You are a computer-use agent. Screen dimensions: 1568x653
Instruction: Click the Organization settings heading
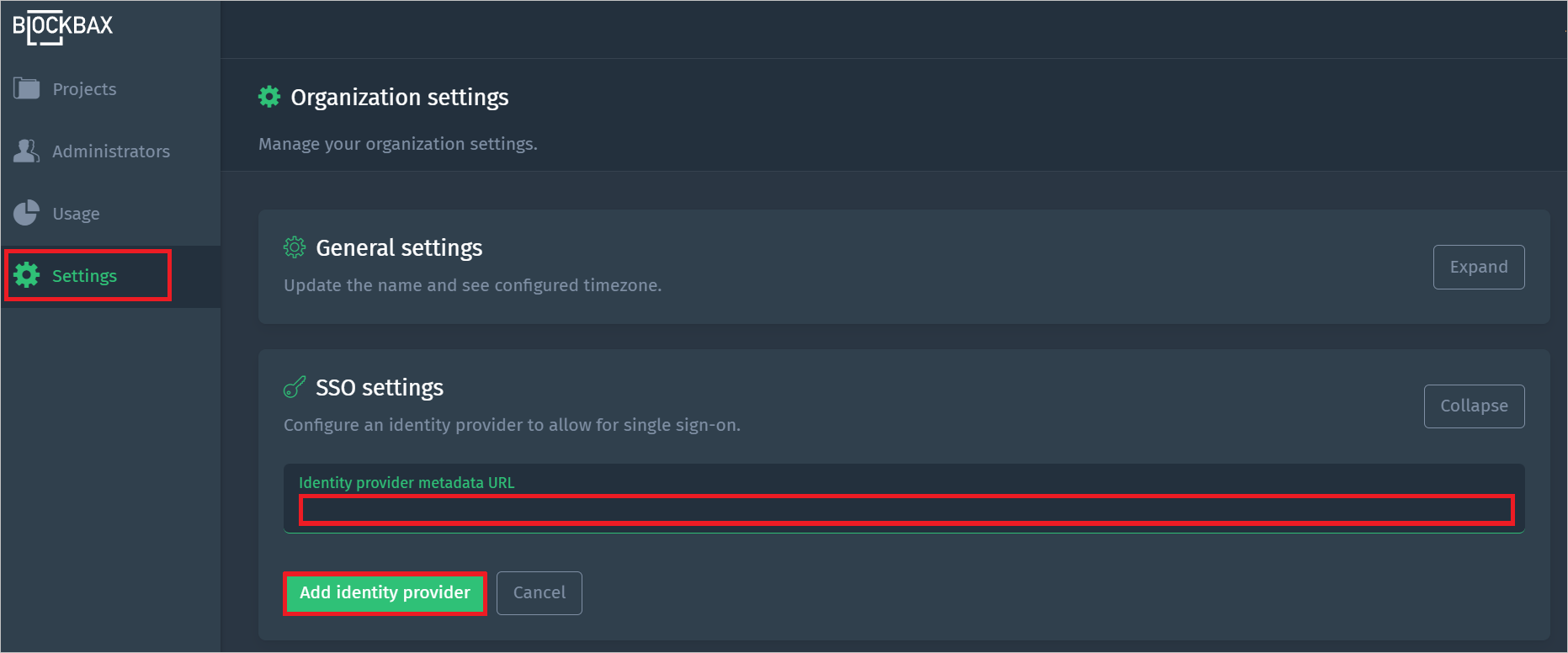click(400, 97)
